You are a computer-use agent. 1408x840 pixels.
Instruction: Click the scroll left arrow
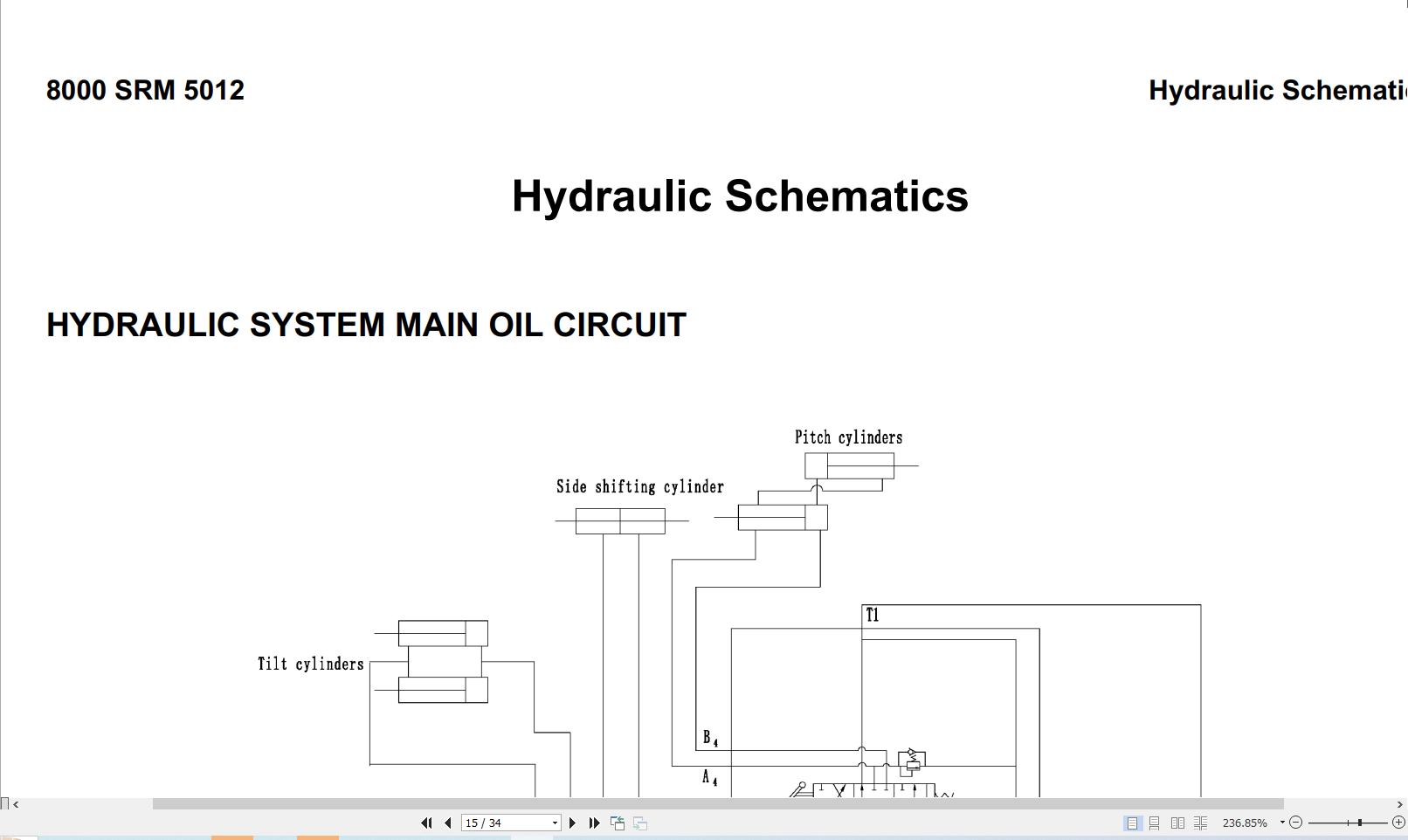[x=16, y=804]
